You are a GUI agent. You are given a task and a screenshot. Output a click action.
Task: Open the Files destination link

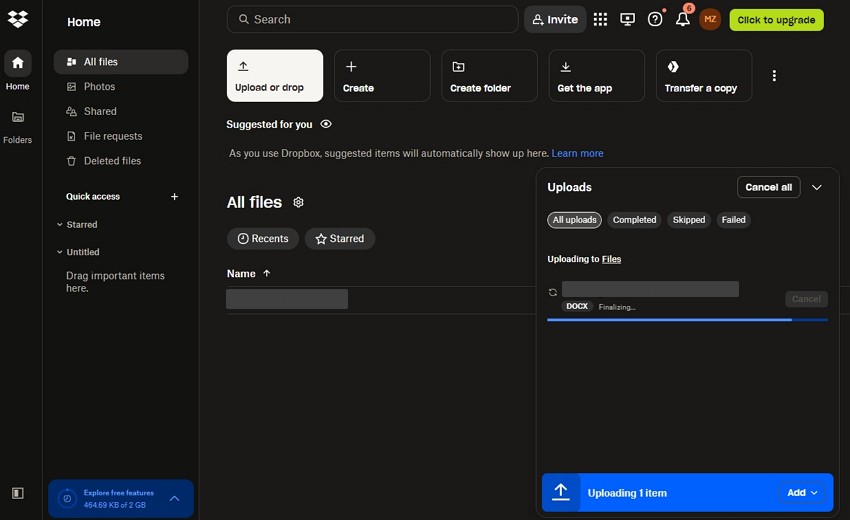(x=611, y=259)
